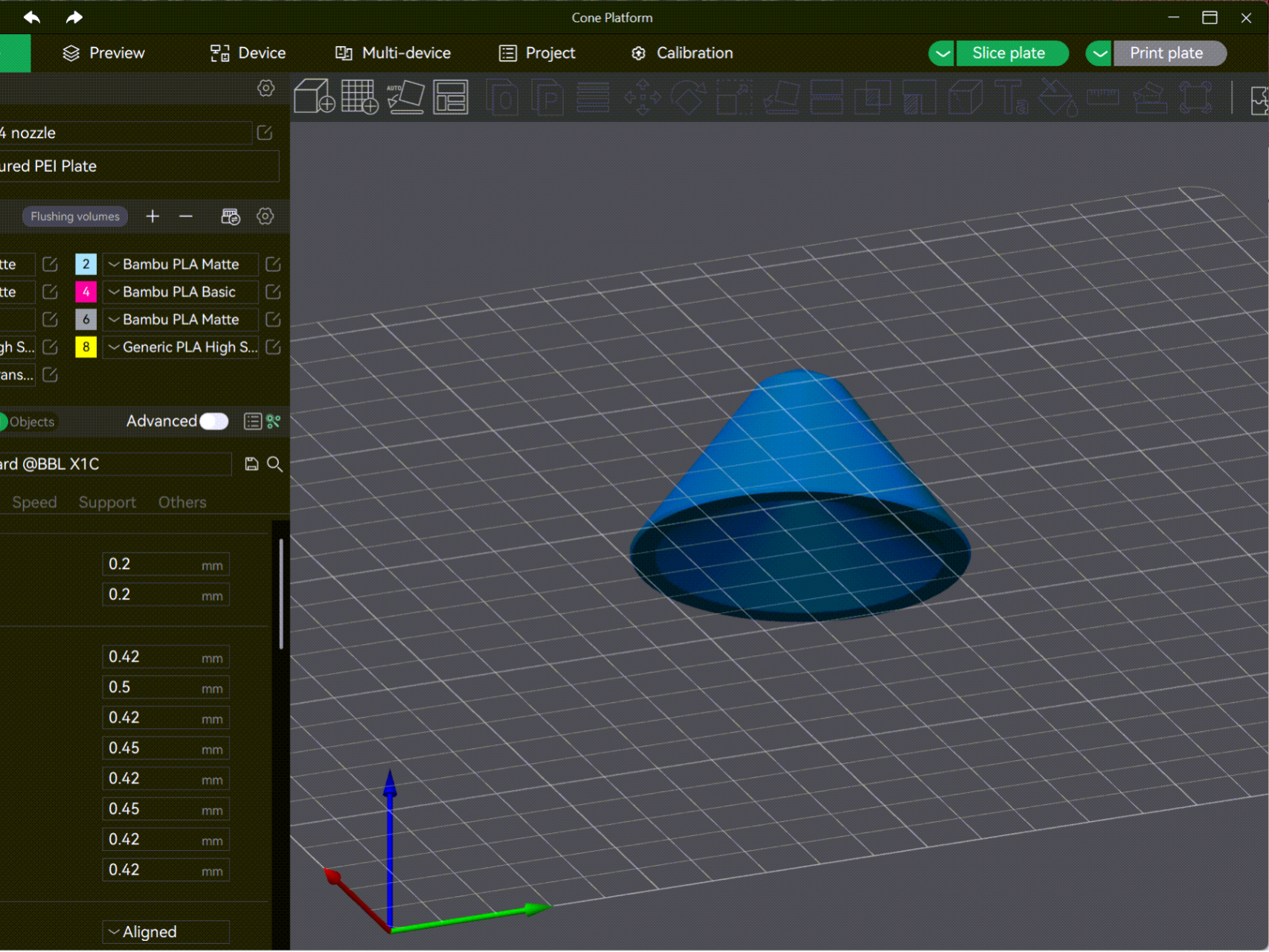Click the Print plate button
Screen dimensions: 1269x952
coord(1169,54)
